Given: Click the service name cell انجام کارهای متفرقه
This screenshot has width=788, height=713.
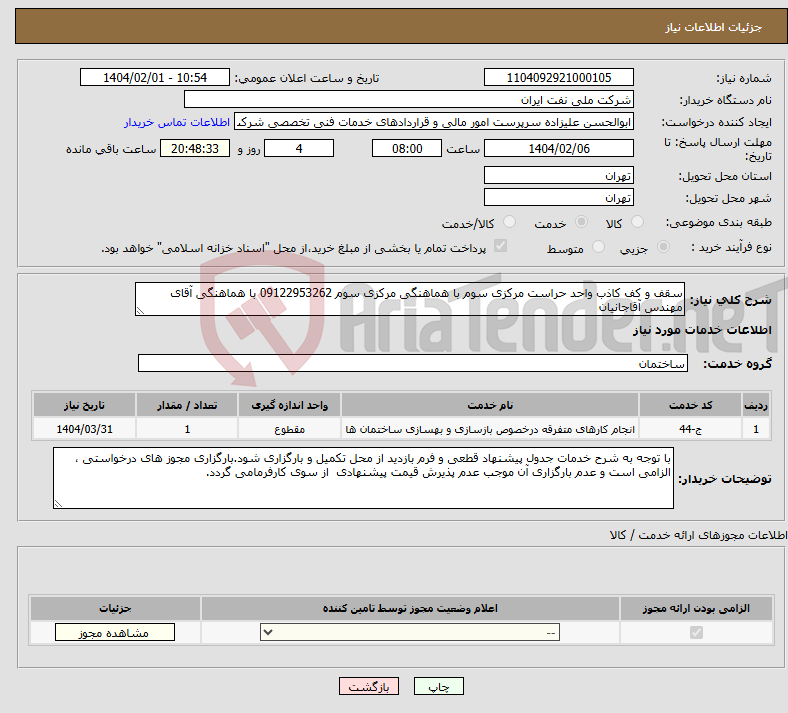Looking at the screenshot, I should pos(490,429).
